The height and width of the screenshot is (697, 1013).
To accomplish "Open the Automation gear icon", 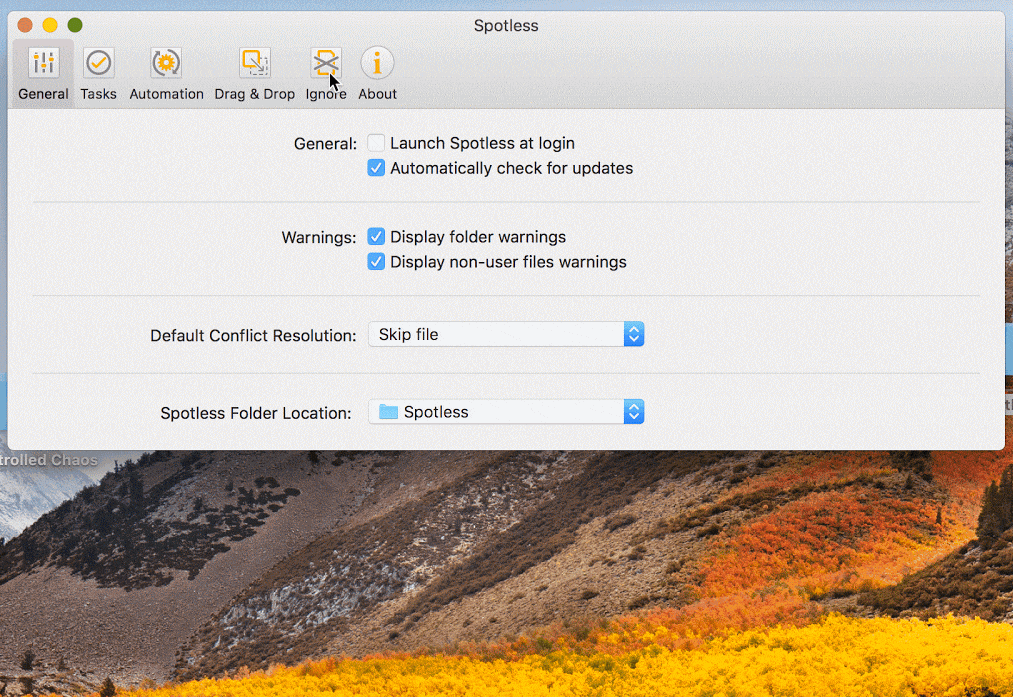I will tap(166, 63).
